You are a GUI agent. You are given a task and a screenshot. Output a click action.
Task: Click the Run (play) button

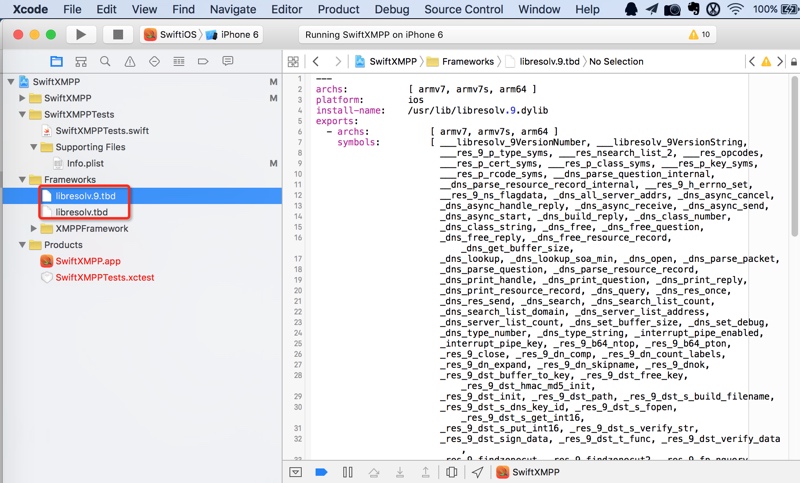(x=81, y=35)
